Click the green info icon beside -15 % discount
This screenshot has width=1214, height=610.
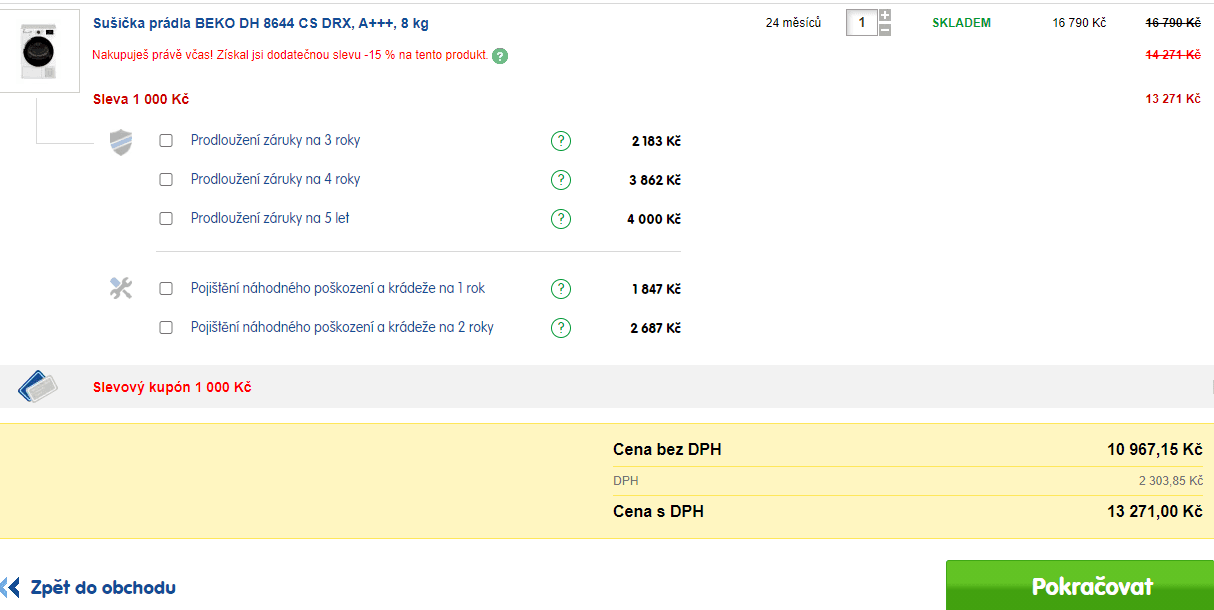pyautogui.click(x=500, y=56)
